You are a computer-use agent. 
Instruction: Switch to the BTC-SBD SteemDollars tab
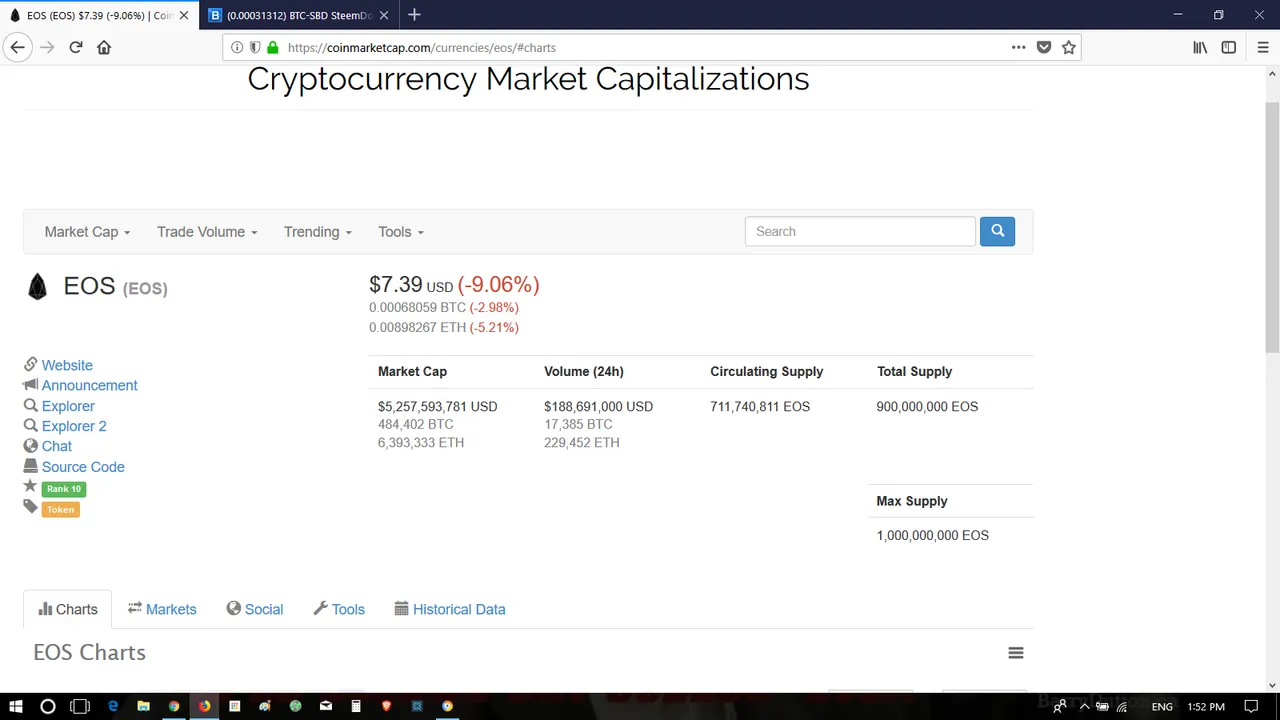tap(299, 15)
